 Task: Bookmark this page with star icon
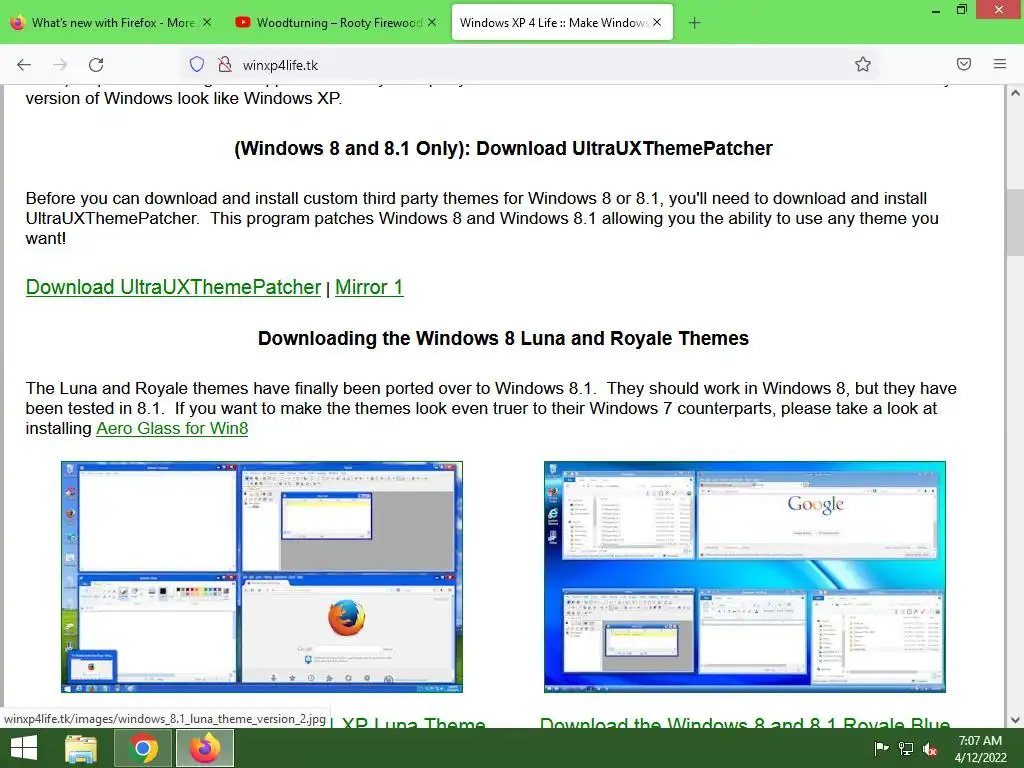tap(863, 64)
